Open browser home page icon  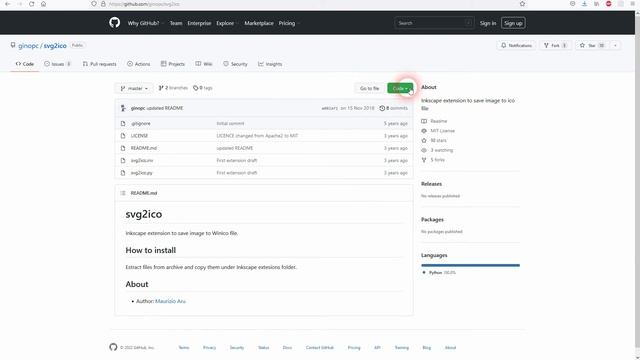tap(43, 4)
